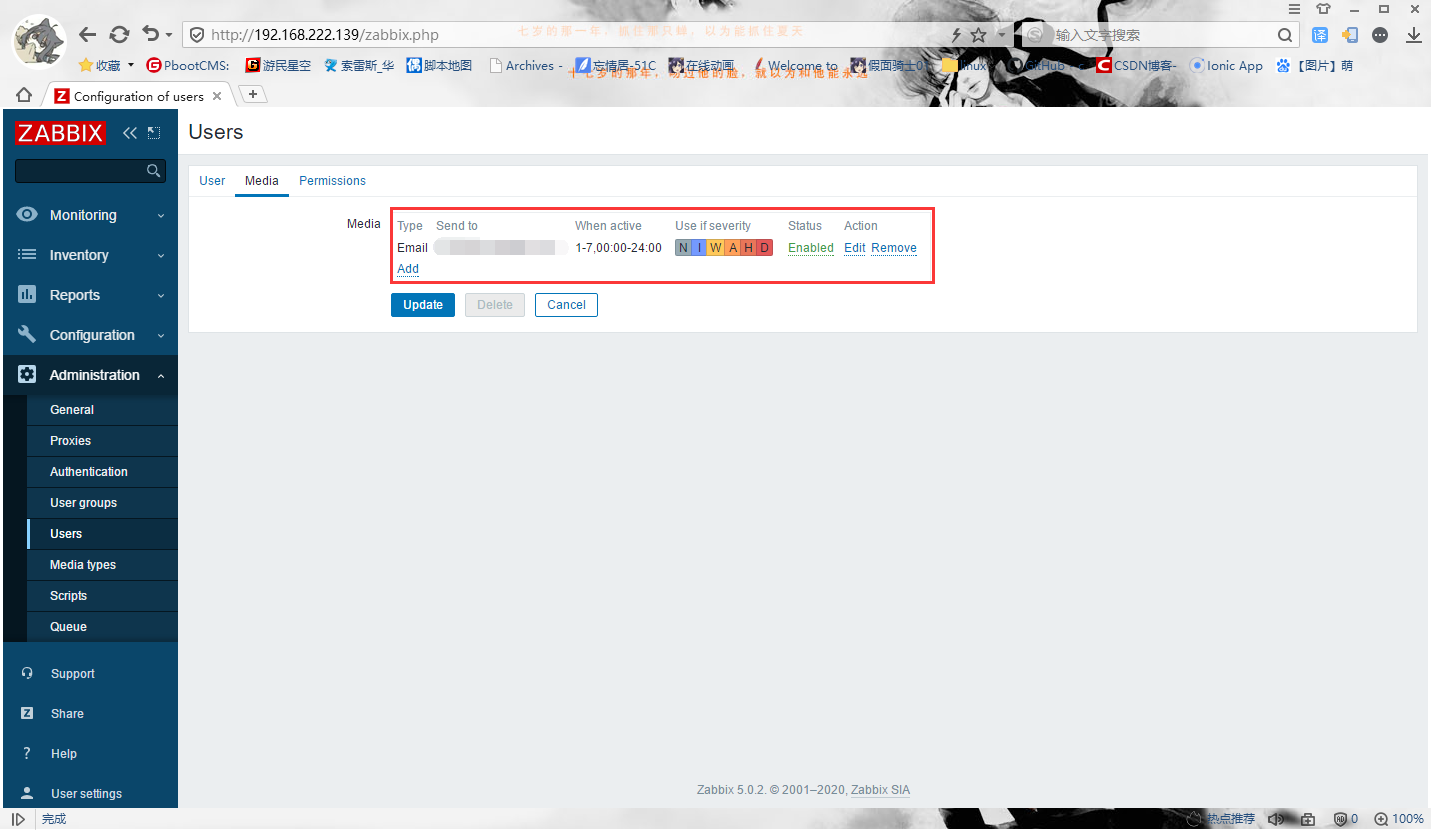The height and width of the screenshot is (830, 1431).
Task: Click the Zabbix SIA footer link
Action: 881,790
